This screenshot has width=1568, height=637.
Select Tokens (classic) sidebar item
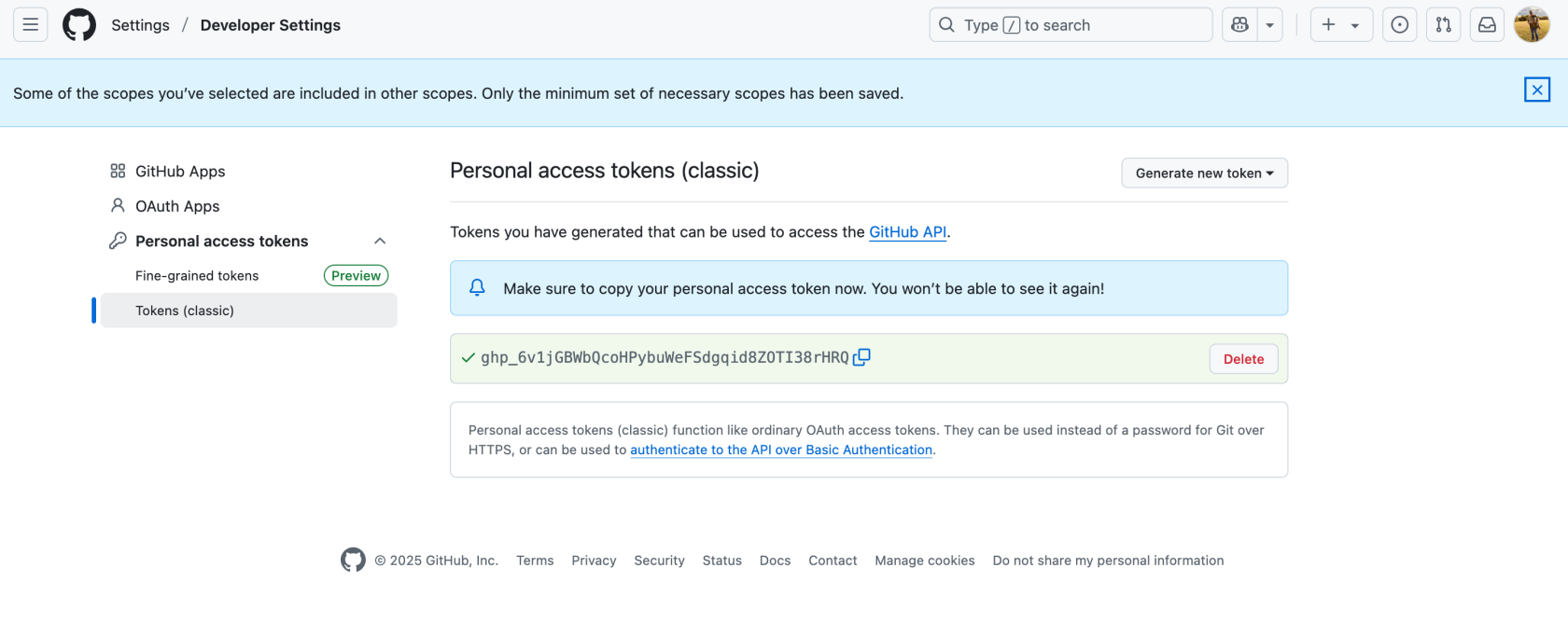[x=249, y=311]
